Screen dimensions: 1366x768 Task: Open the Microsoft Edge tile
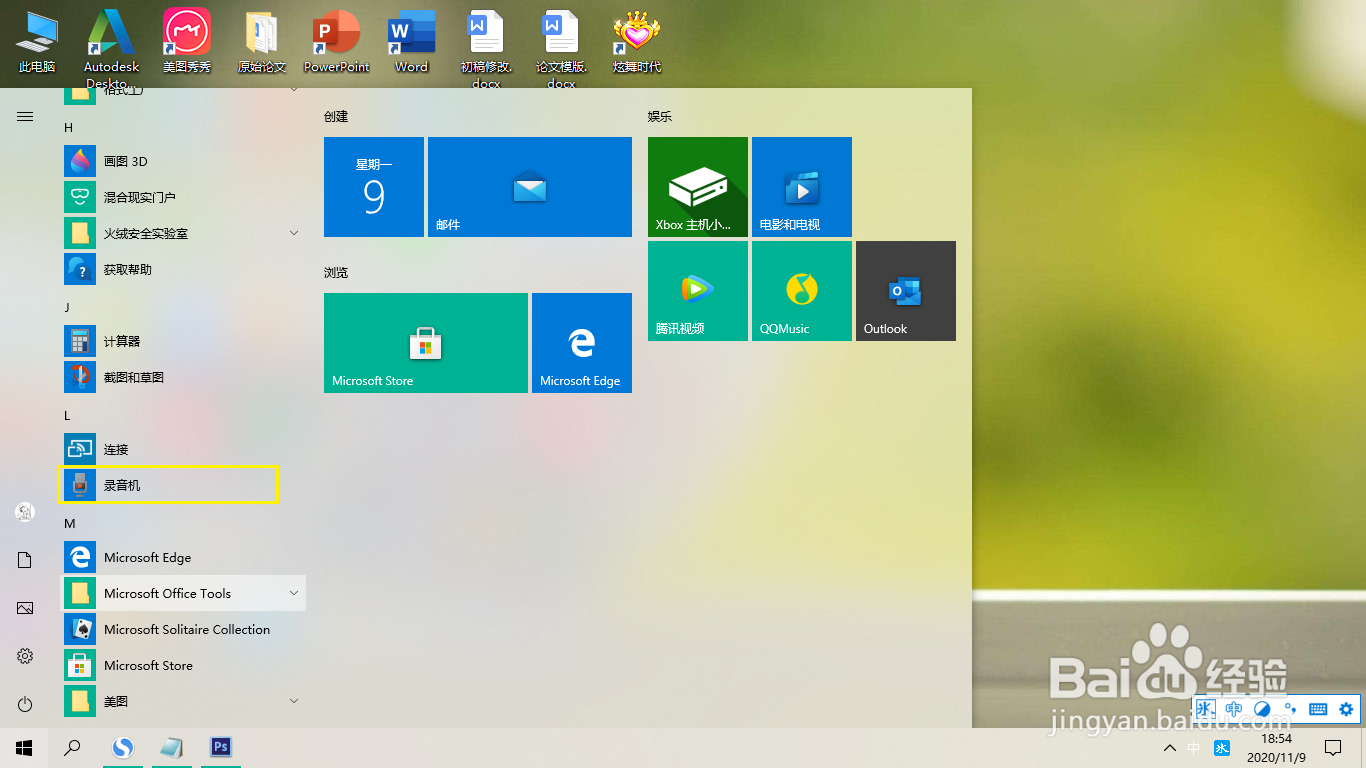[x=582, y=343]
